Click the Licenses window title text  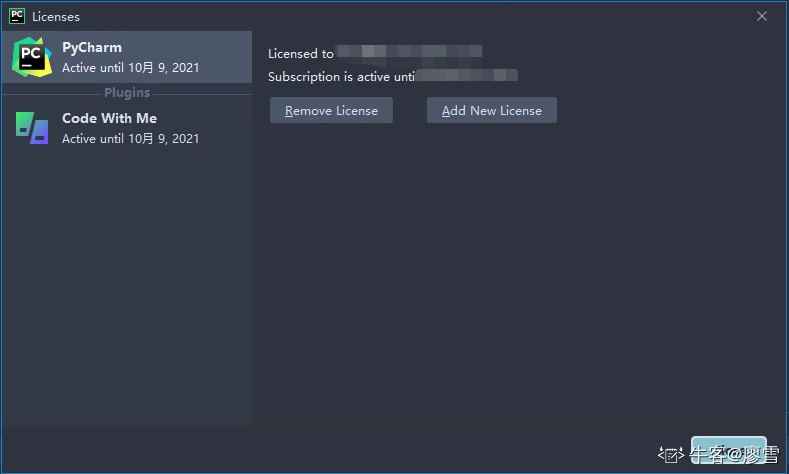[x=56, y=17]
